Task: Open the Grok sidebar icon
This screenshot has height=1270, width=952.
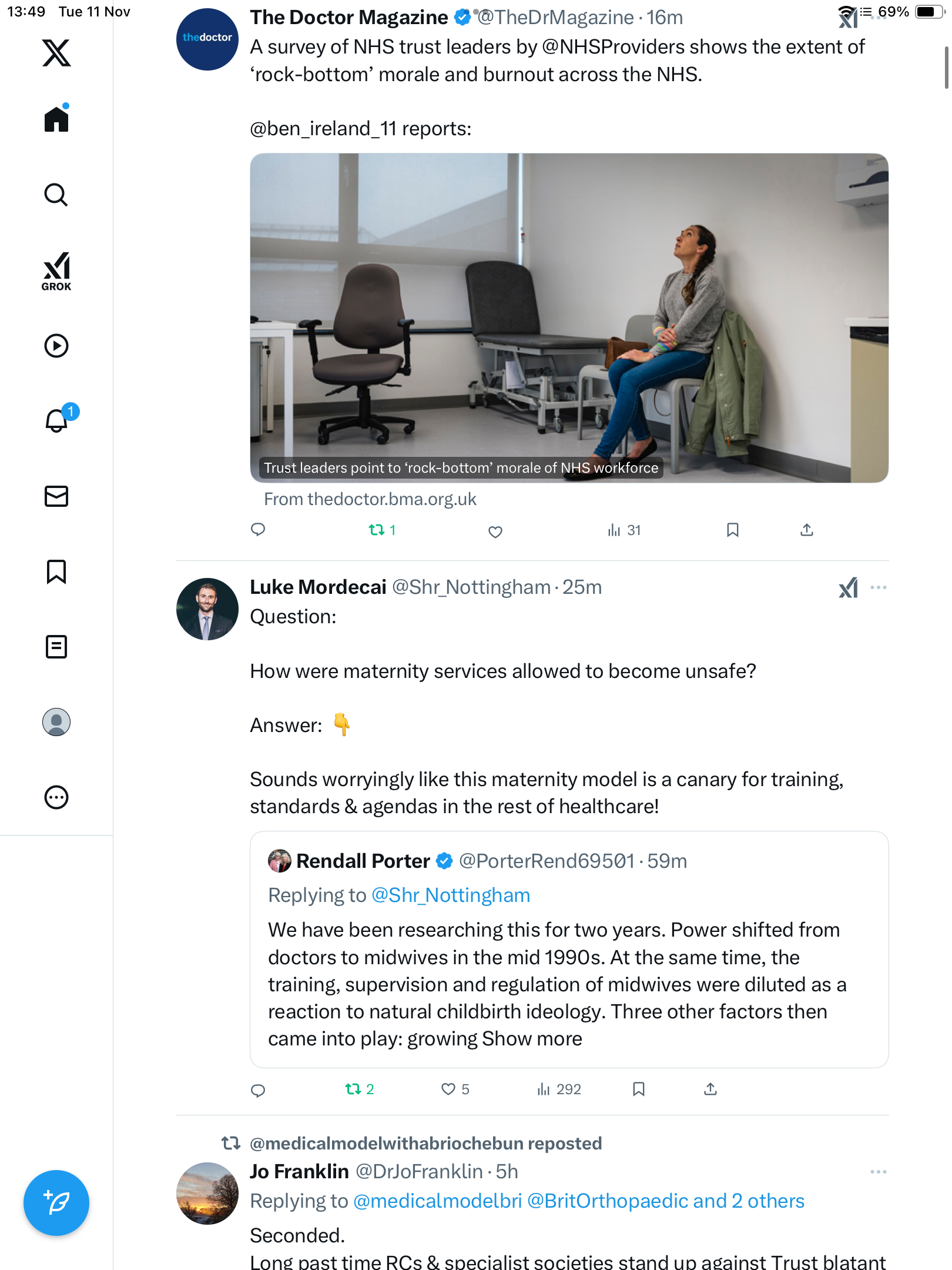Action: tap(56, 271)
